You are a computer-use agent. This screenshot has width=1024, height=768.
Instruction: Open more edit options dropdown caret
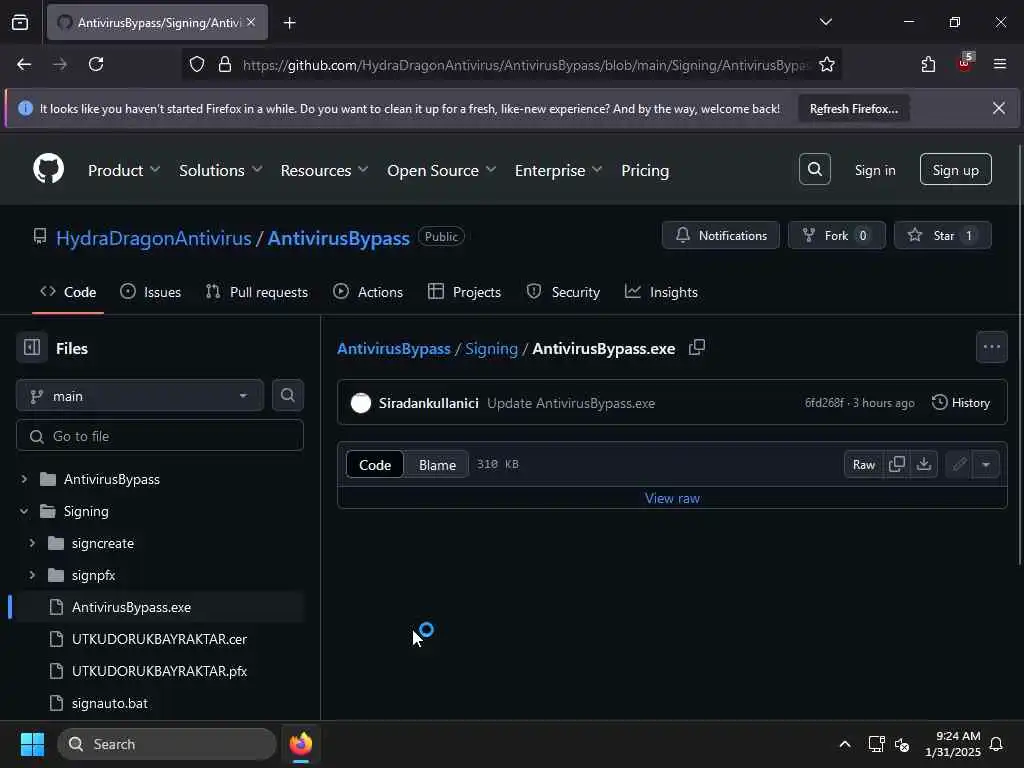click(985, 464)
